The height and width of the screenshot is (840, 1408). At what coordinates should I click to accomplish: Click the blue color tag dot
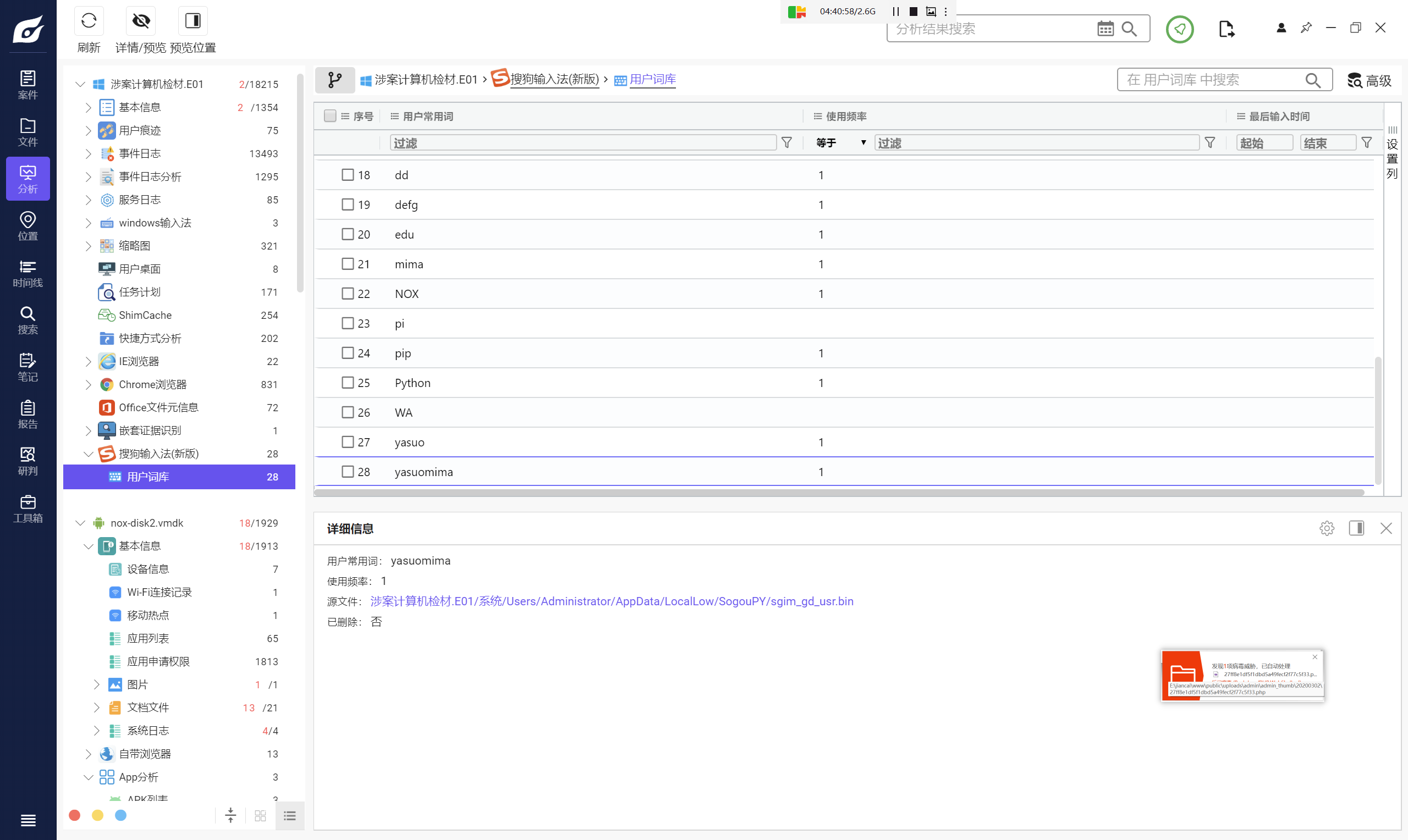coord(120,815)
